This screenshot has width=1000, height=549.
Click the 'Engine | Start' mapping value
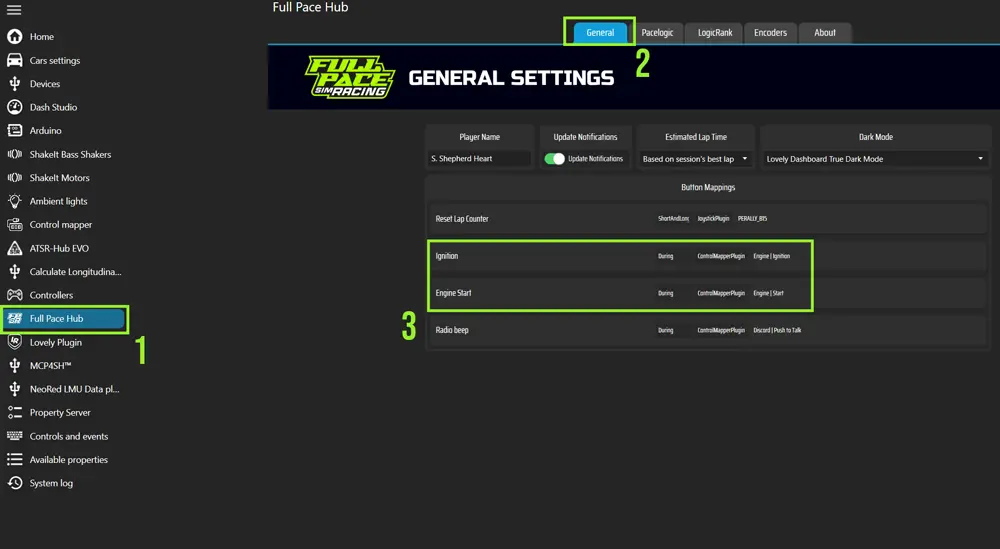[x=768, y=293]
